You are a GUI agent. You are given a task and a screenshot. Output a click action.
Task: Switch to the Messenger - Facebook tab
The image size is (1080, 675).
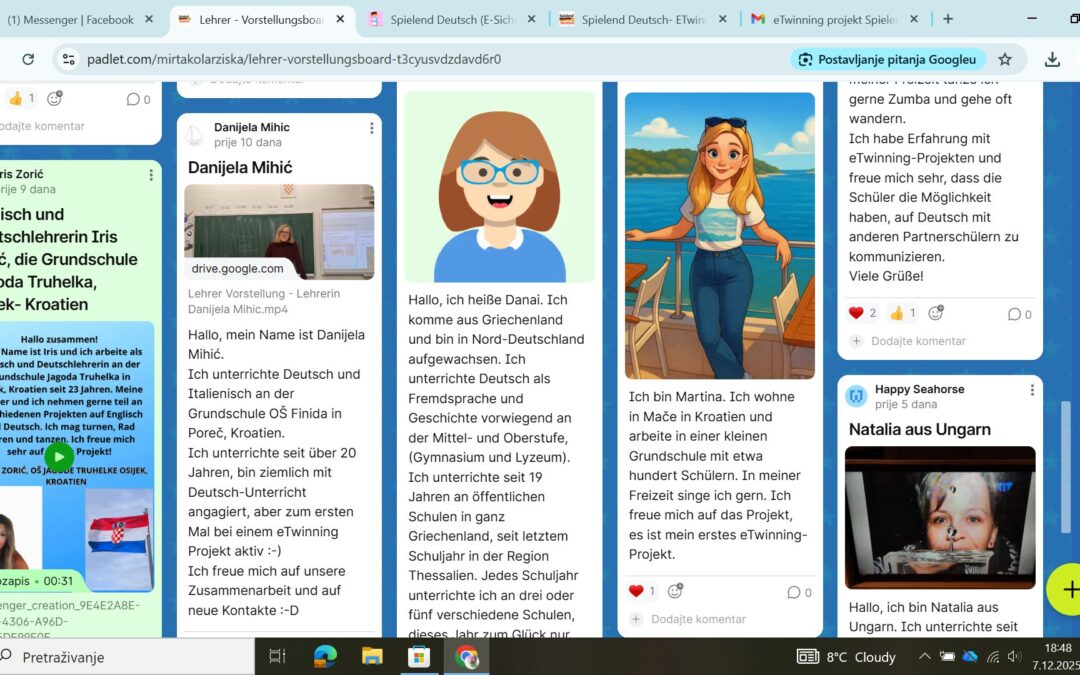(x=70, y=17)
